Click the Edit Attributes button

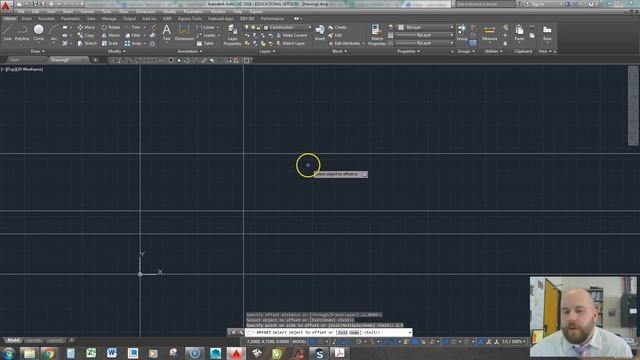click(345, 43)
